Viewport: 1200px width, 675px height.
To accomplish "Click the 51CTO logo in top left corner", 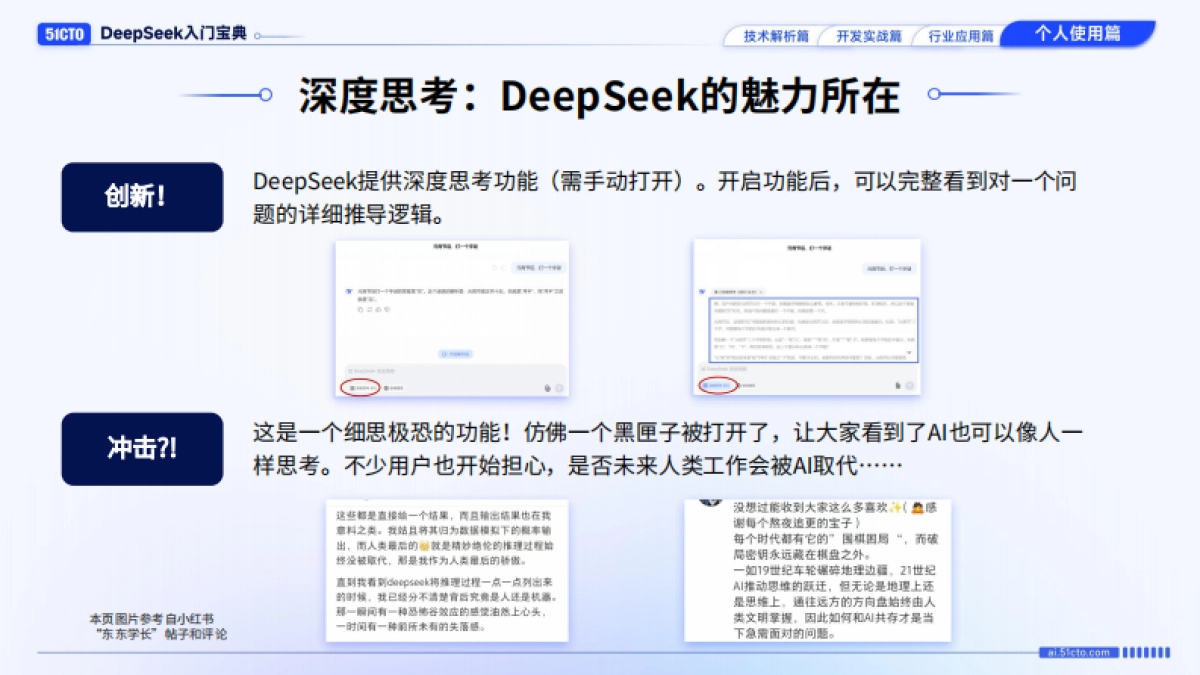I will (62, 32).
